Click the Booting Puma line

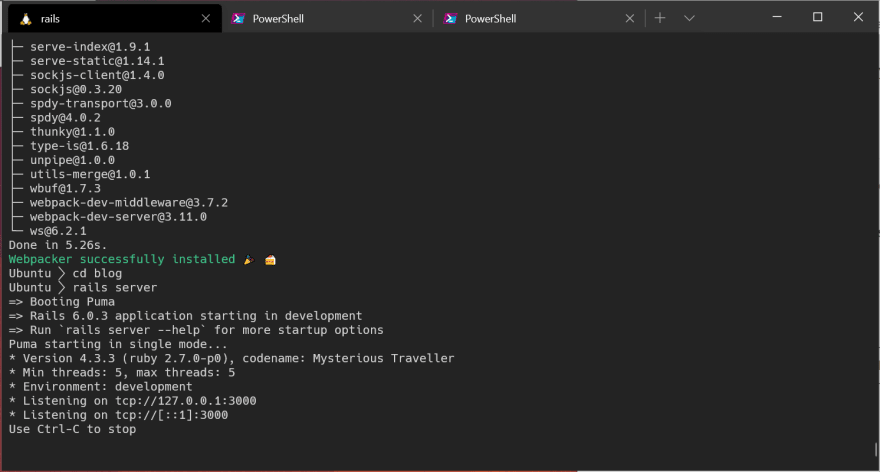click(62, 301)
